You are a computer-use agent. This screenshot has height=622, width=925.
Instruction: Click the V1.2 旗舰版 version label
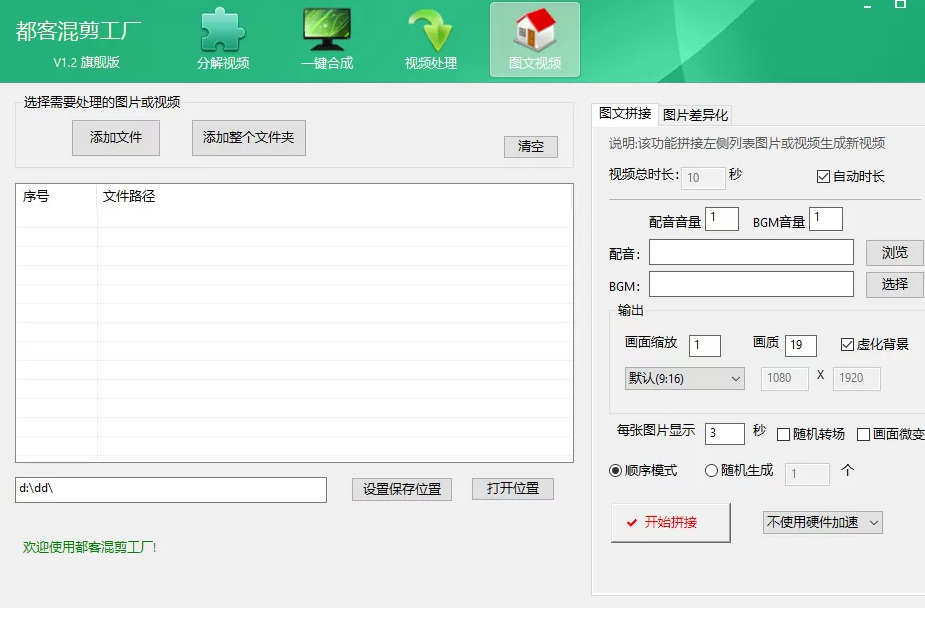86,63
